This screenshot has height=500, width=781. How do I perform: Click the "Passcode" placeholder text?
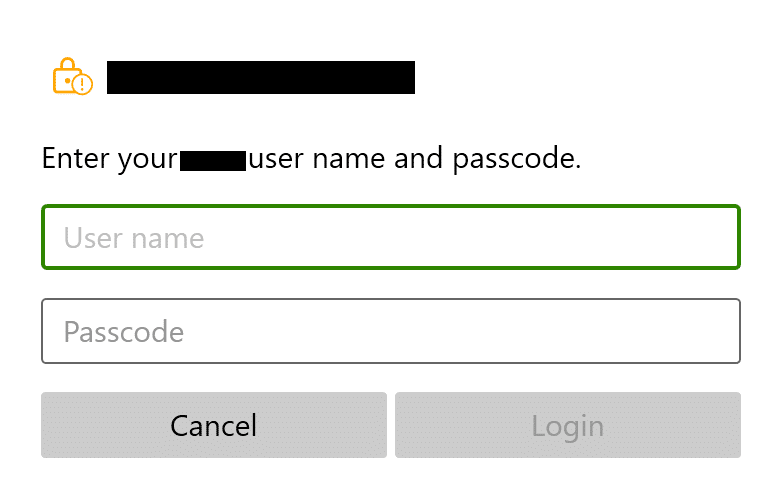[x=124, y=331]
